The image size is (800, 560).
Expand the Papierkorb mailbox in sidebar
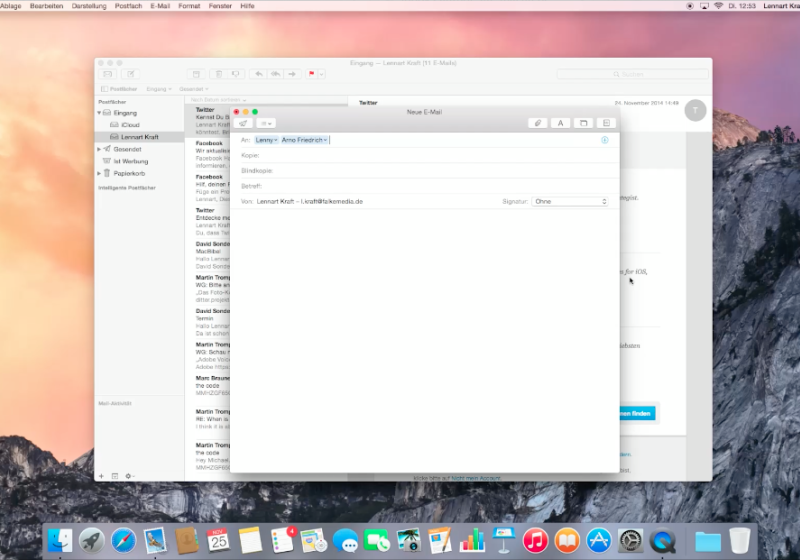click(x=99, y=173)
